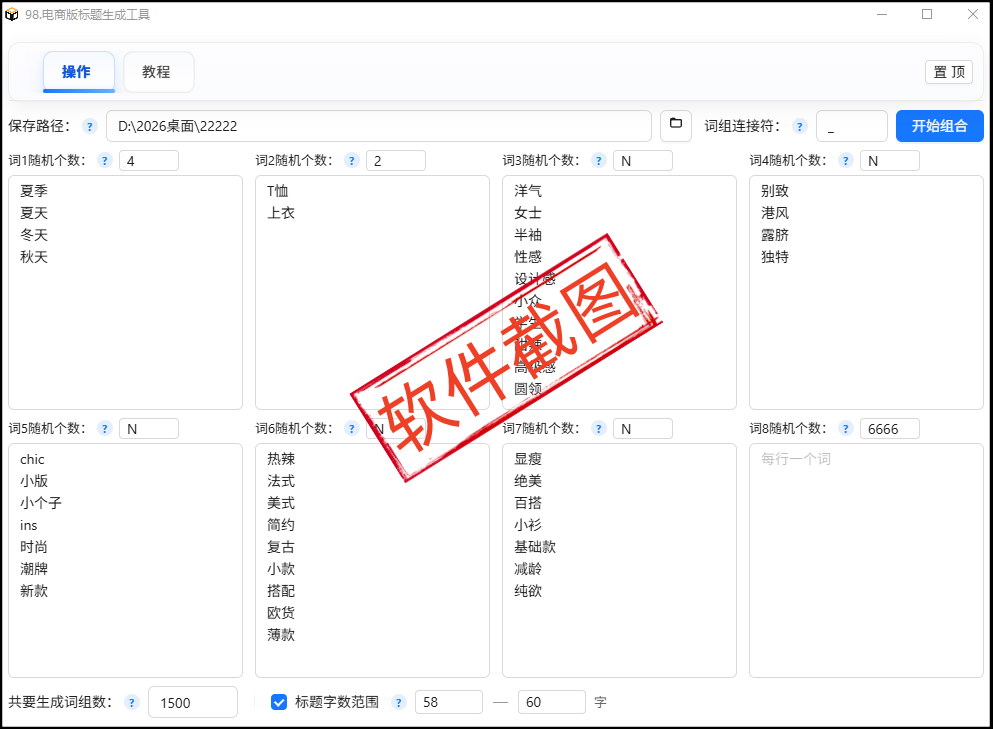Click the empty 词8 word list area
Screen dimensions: 993x729
865,560
